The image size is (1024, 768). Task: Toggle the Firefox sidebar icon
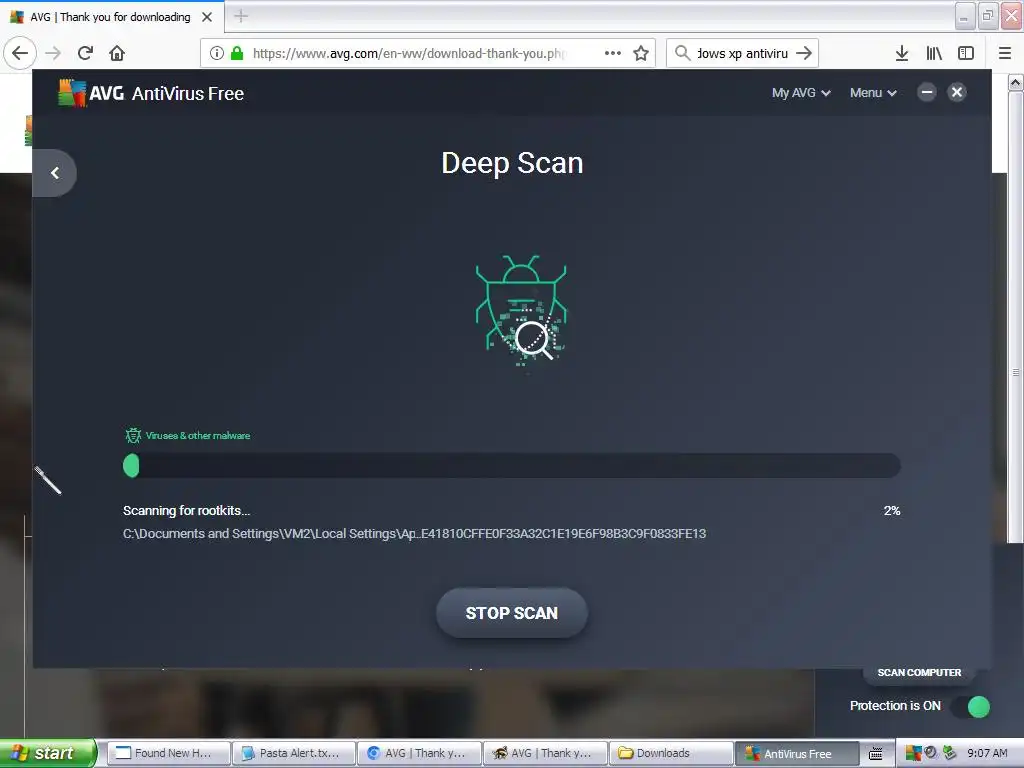[966, 53]
